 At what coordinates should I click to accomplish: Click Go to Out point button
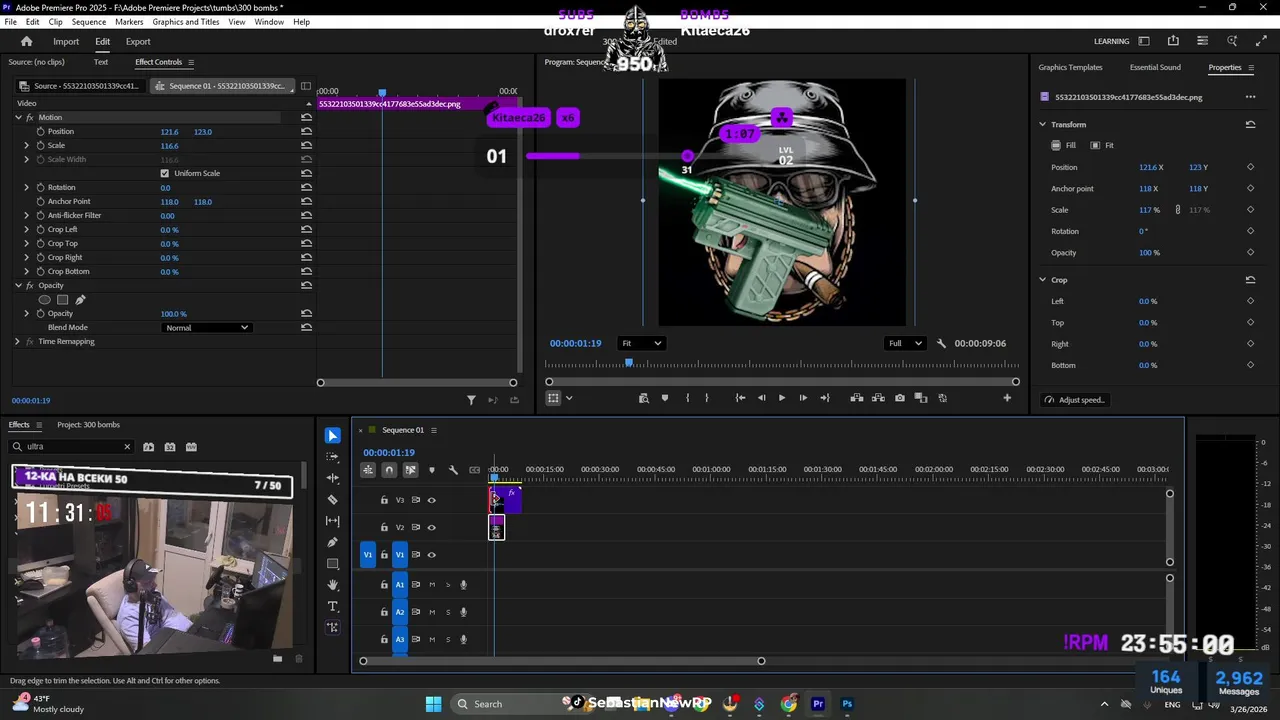click(825, 398)
